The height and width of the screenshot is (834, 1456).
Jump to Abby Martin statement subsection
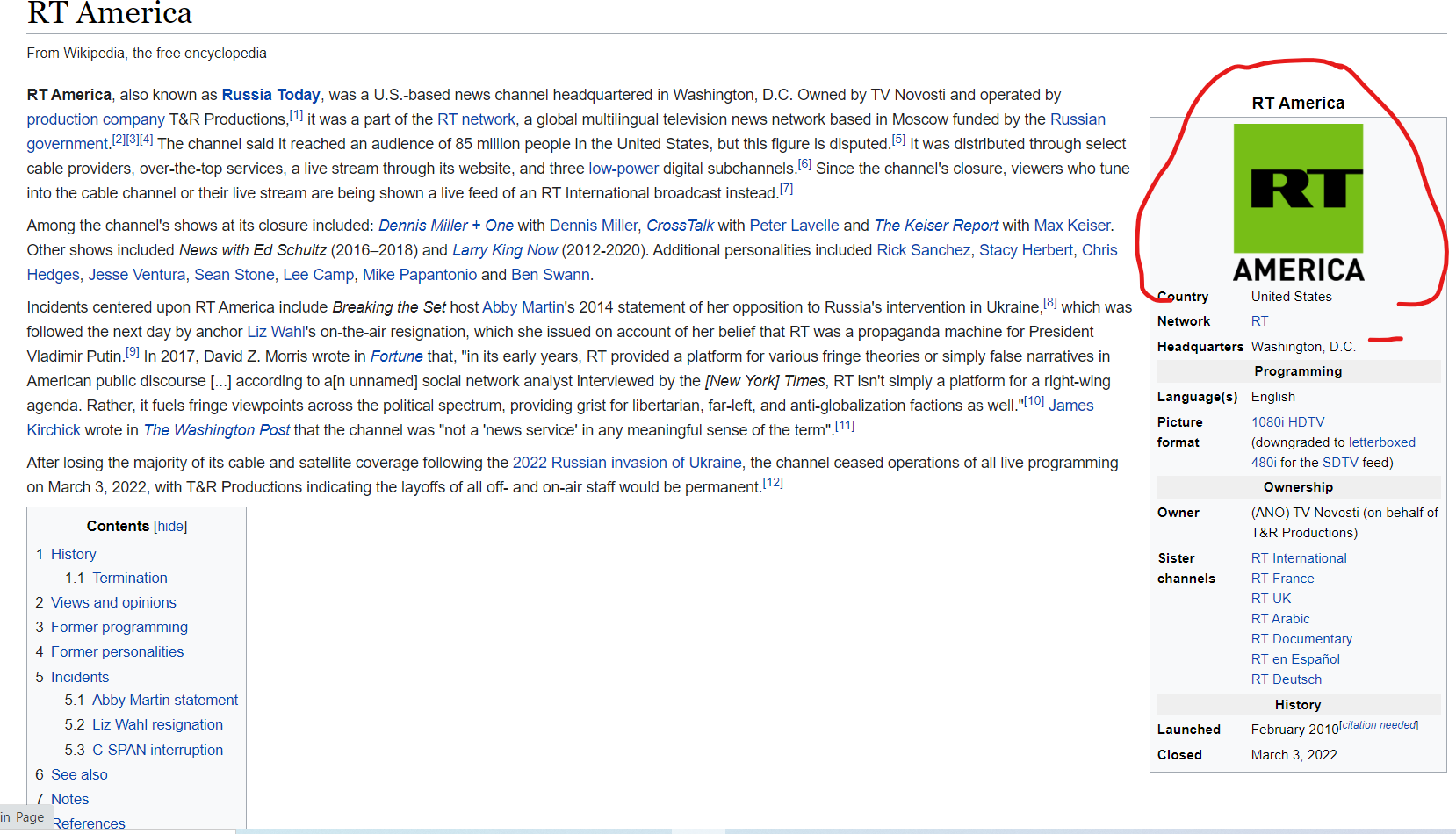[165, 700]
